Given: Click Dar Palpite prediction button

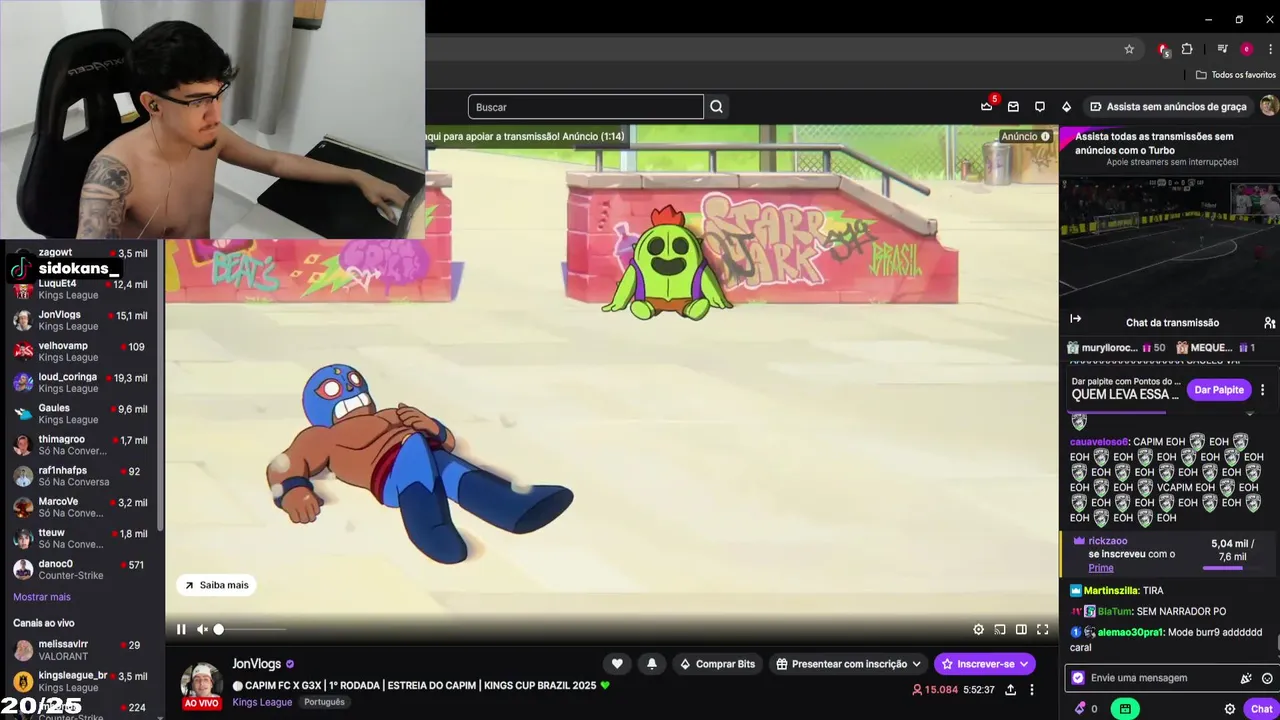Looking at the screenshot, I should point(1219,390).
